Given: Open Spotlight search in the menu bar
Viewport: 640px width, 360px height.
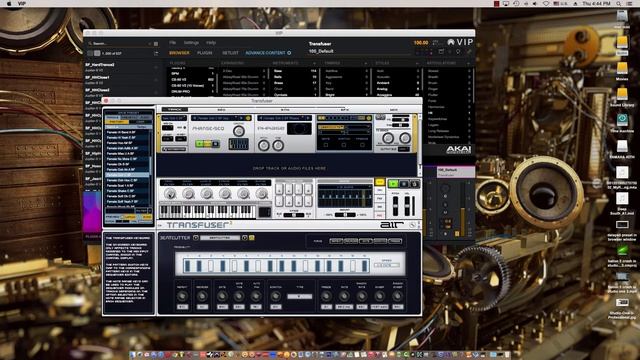Looking at the screenshot, I should pyautogui.click(x=619, y=3).
